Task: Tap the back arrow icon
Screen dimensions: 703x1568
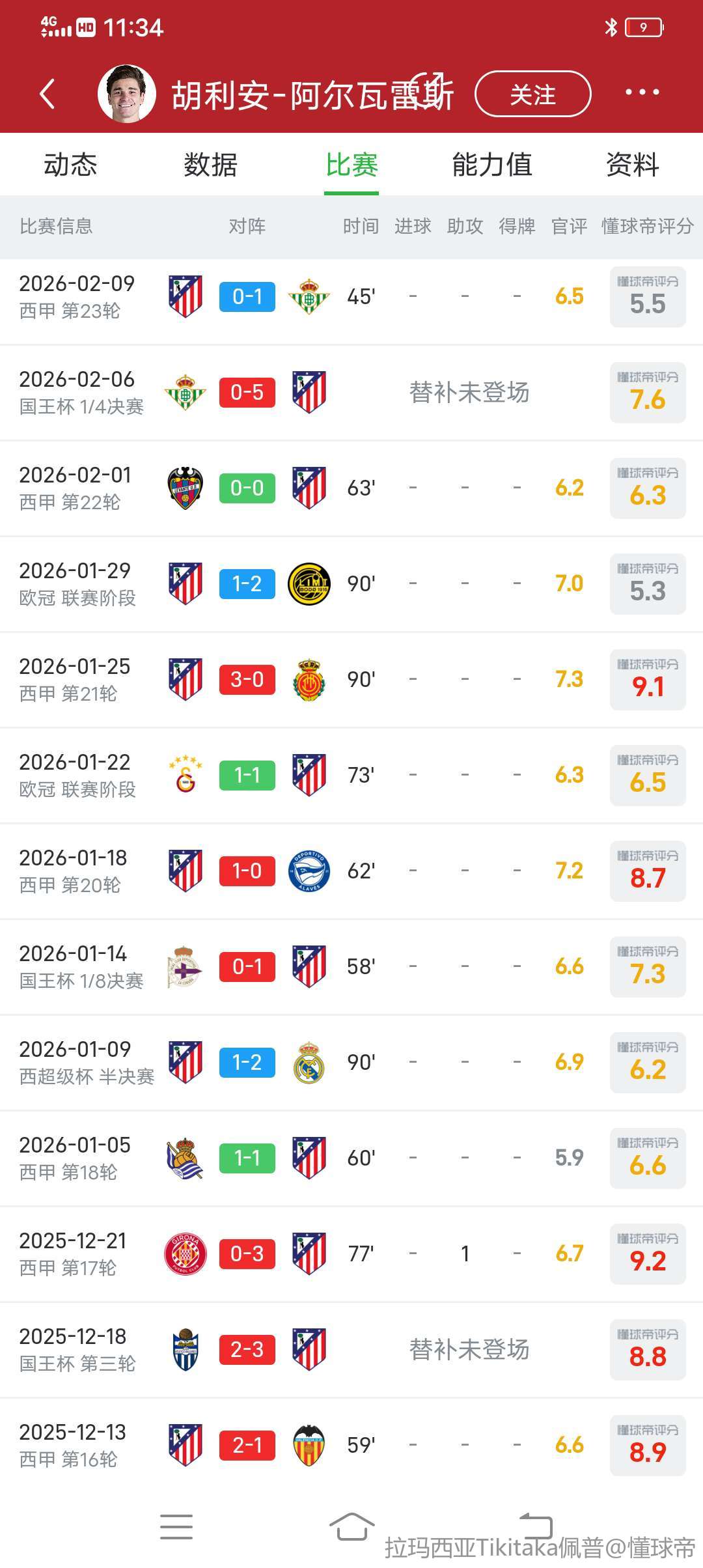Action: pyautogui.click(x=47, y=94)
